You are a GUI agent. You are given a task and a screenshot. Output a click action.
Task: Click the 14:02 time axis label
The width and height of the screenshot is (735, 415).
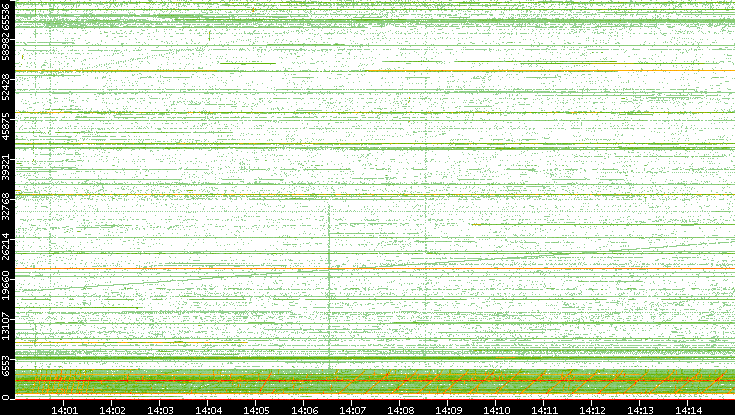click(113, 408)
